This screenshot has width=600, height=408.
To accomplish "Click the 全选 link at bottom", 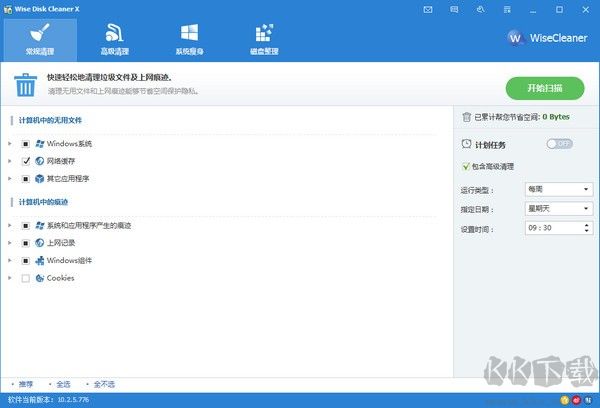I will pyautogui.click(x=63, y=384).
